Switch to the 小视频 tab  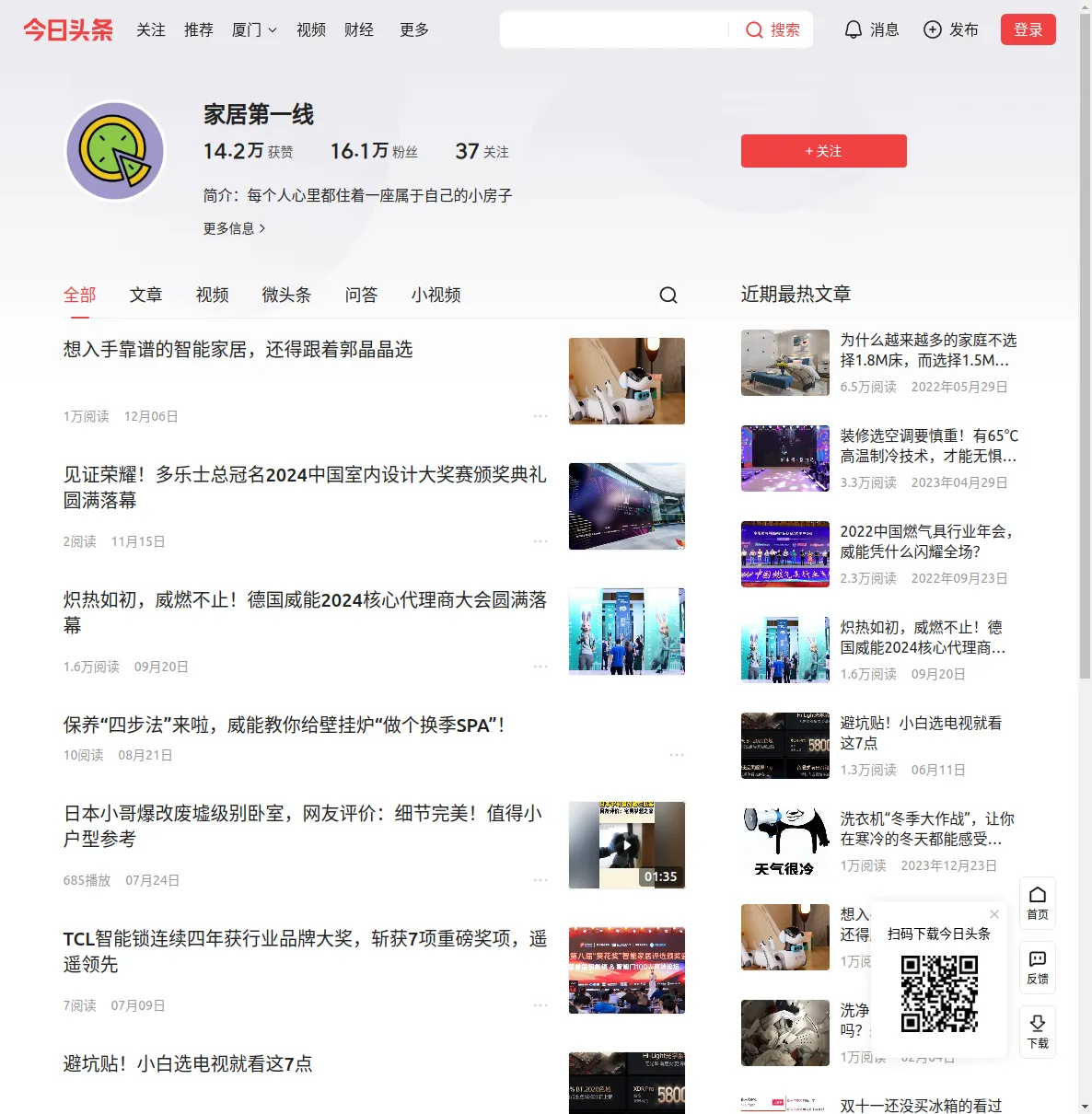436,295
